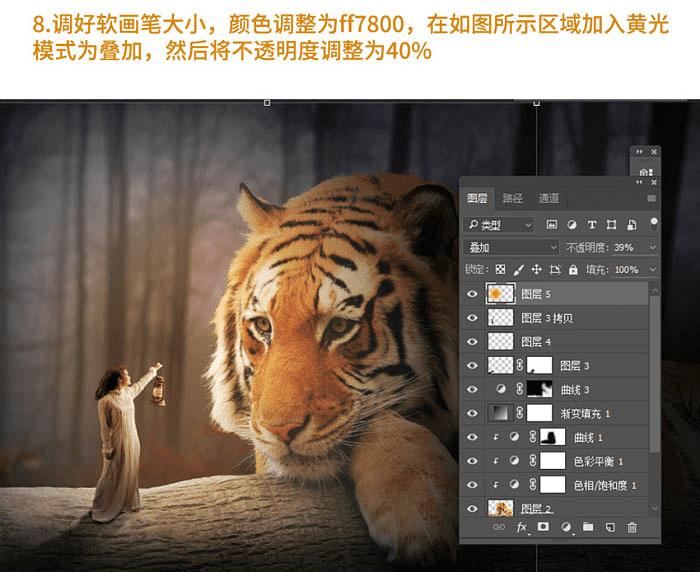Click the lock all padlock icon
700x572 pixels.
pos(573,269)
